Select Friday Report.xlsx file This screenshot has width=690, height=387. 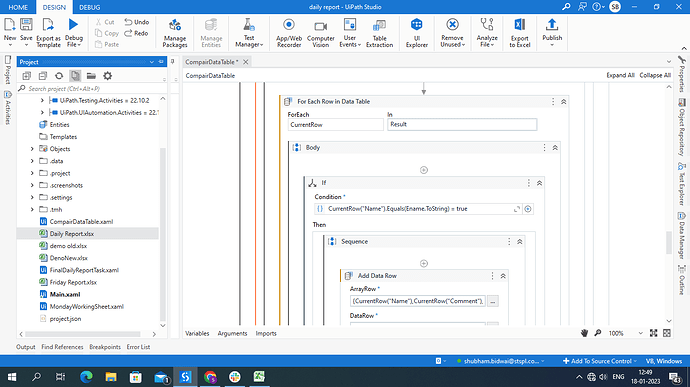tap(73, 282)
